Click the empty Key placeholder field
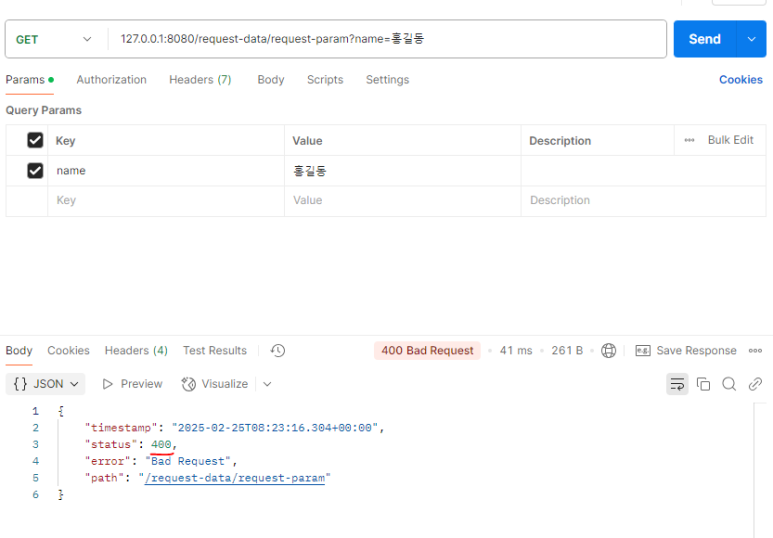Image resolution: width=773 pixels, height=538 pixels. pyautogui.click(x=166, y=200)
